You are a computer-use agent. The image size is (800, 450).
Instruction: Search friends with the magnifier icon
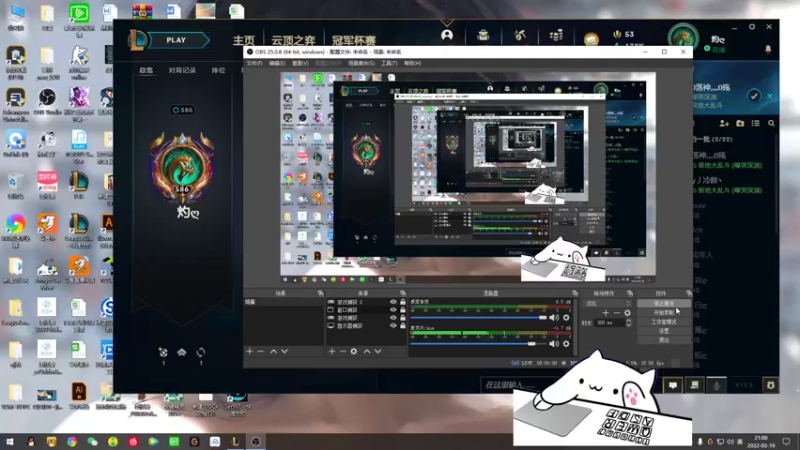coord(771,123)
